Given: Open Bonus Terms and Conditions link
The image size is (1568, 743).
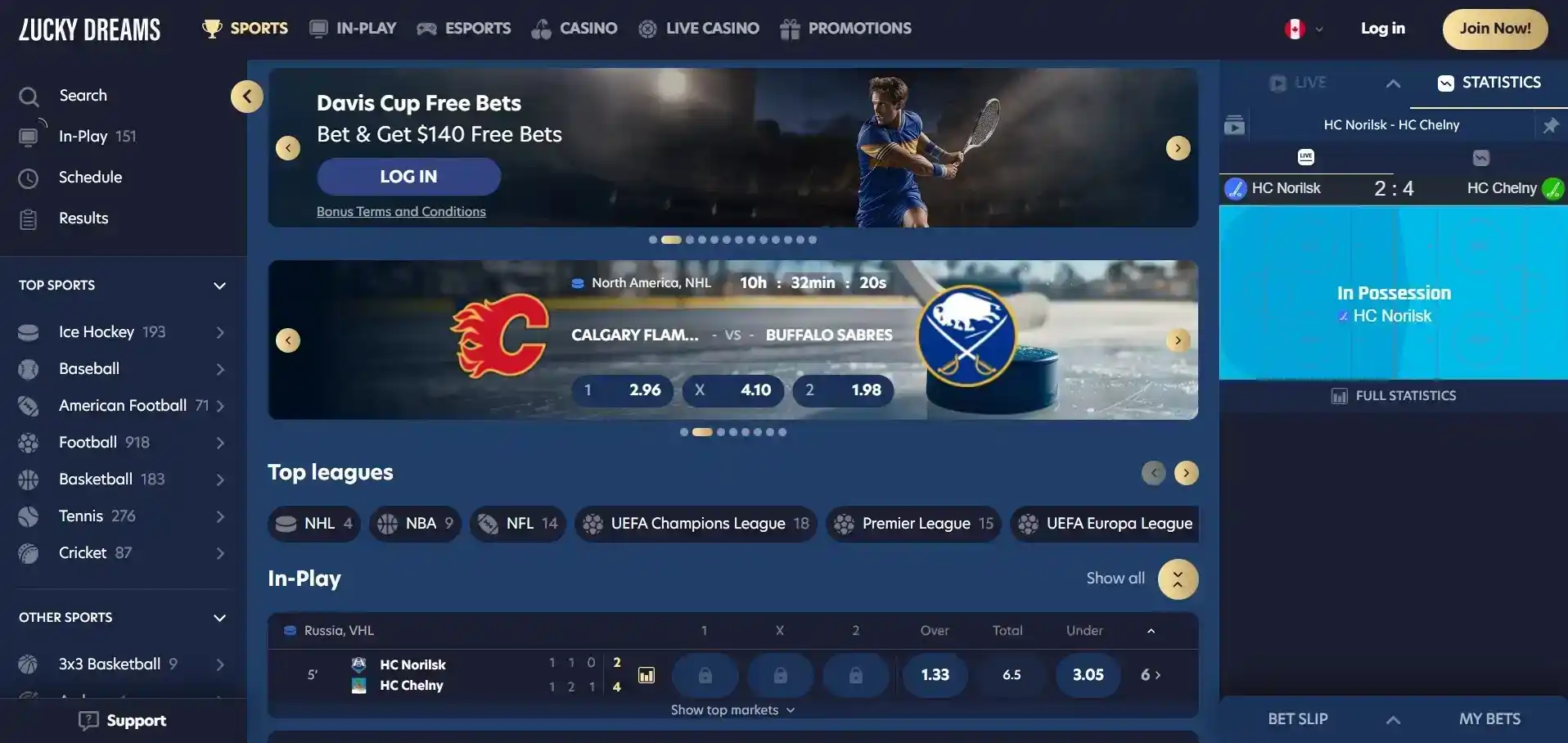Looking at the screenshot, I should (401, 212).
